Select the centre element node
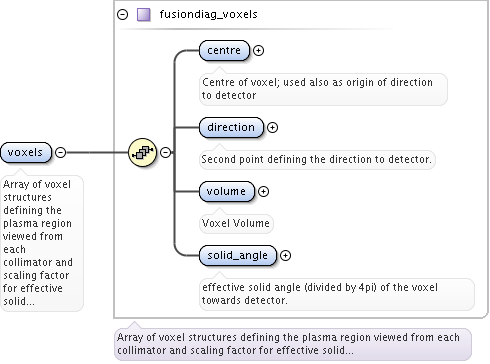This screenshot has width=490, height=364. (224, 50)
